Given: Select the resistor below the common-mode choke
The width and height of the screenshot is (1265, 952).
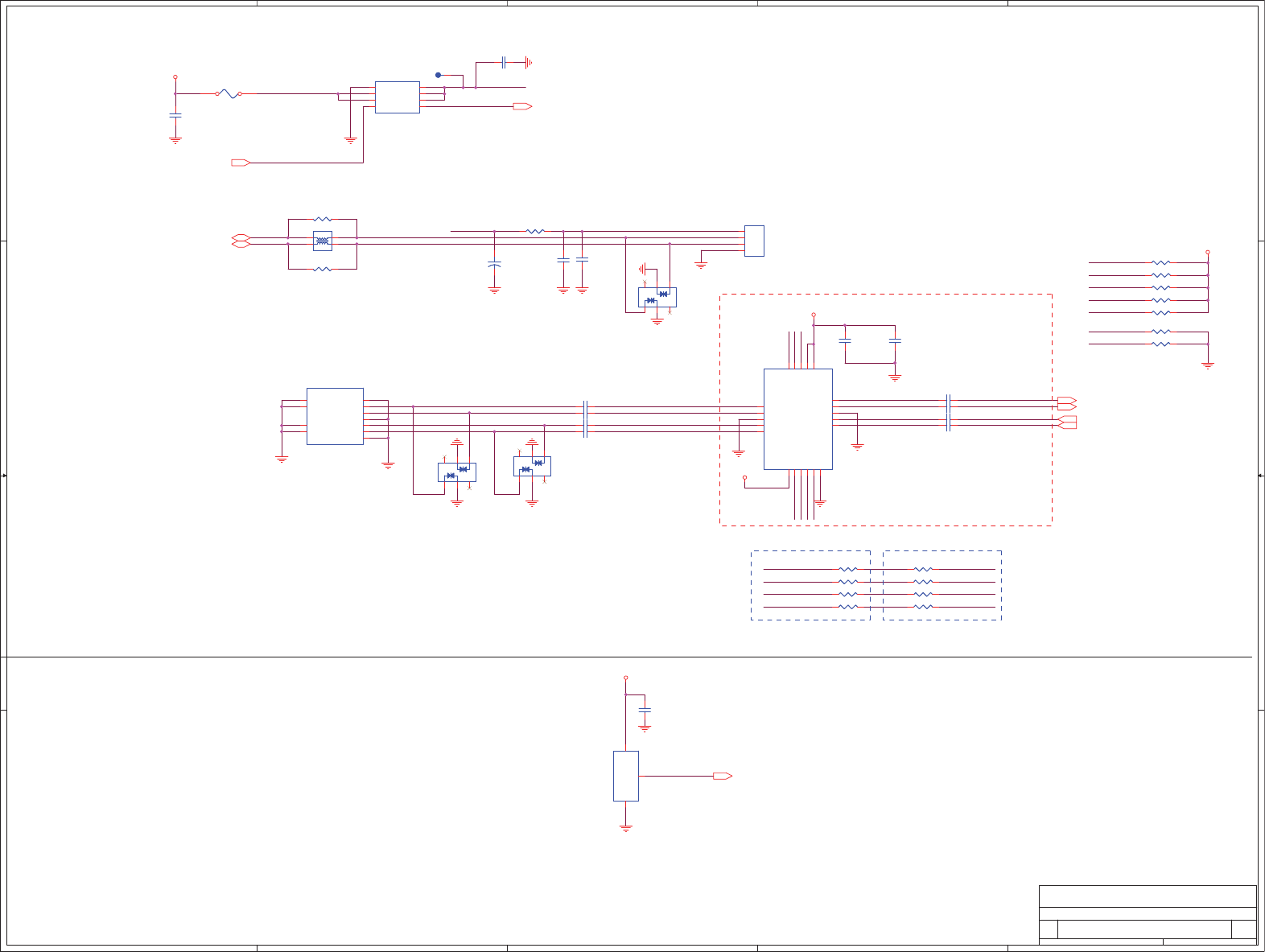Looking at the screenshot, I should point(323,269).
